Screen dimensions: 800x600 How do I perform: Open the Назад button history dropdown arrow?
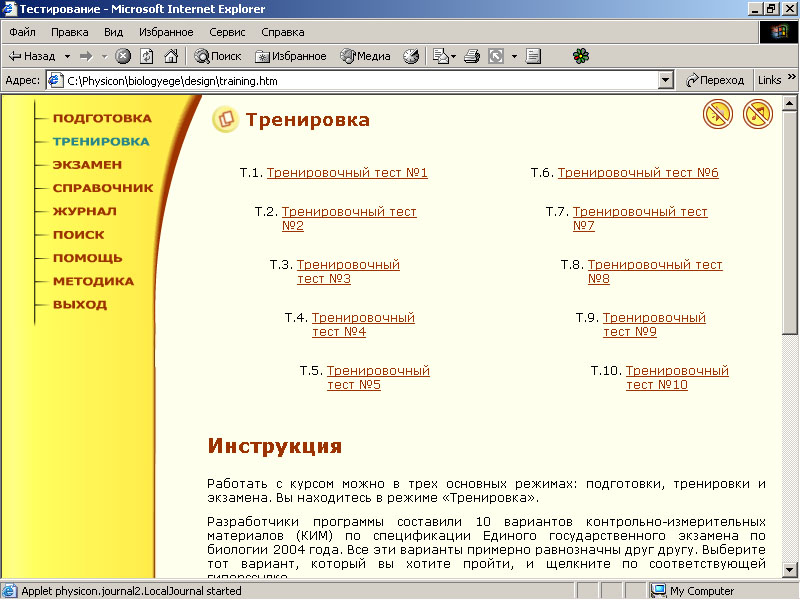click(x=67, y=56)
